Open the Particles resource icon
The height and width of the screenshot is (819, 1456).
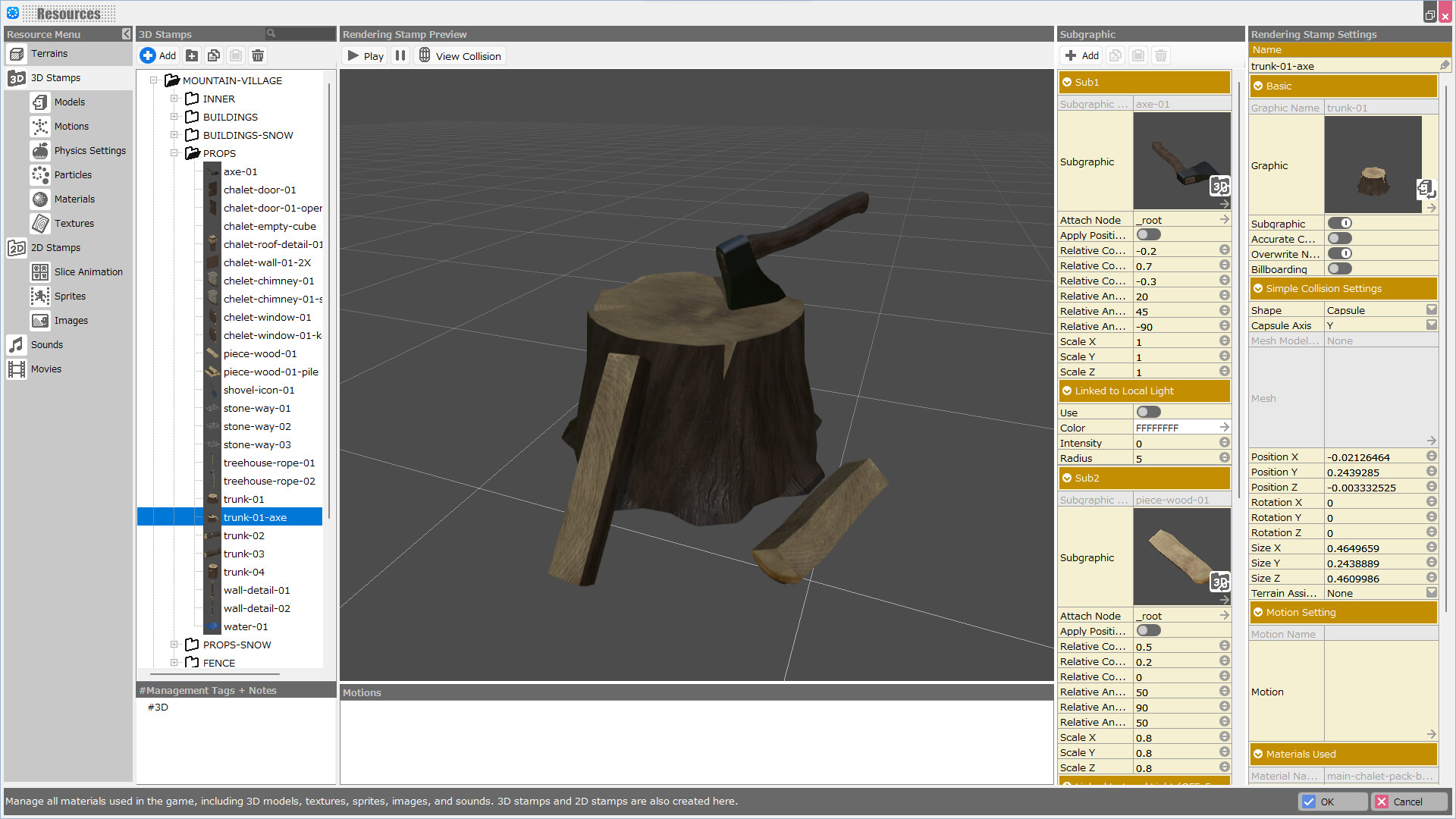click(40, 174)
